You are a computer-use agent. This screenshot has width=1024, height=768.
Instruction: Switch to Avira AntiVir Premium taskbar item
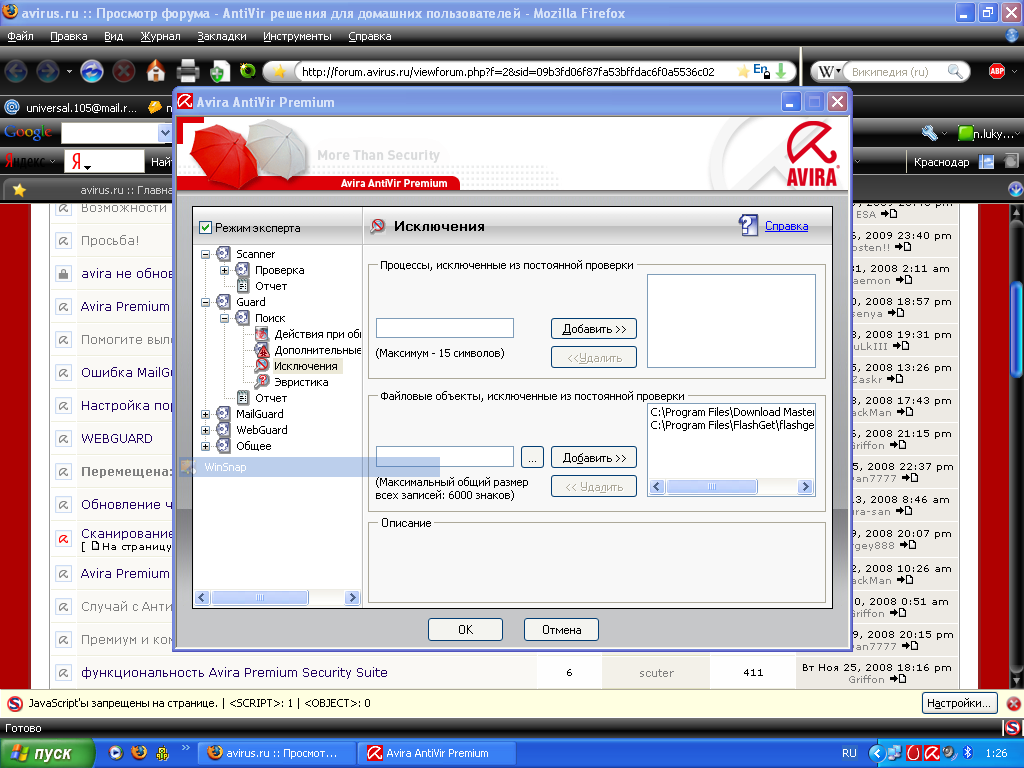[437, 753]
